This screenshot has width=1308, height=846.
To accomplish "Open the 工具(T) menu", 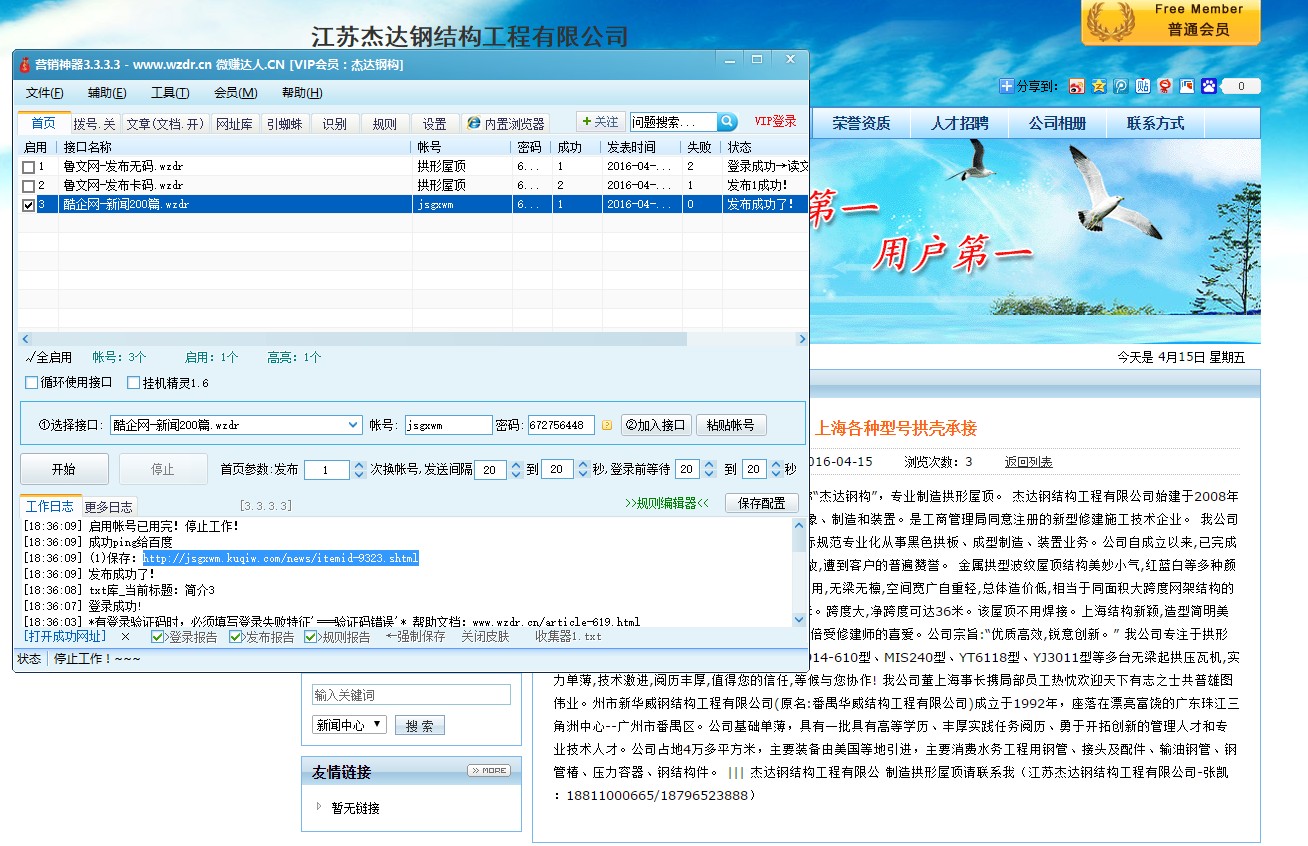I will click(169, 93).
